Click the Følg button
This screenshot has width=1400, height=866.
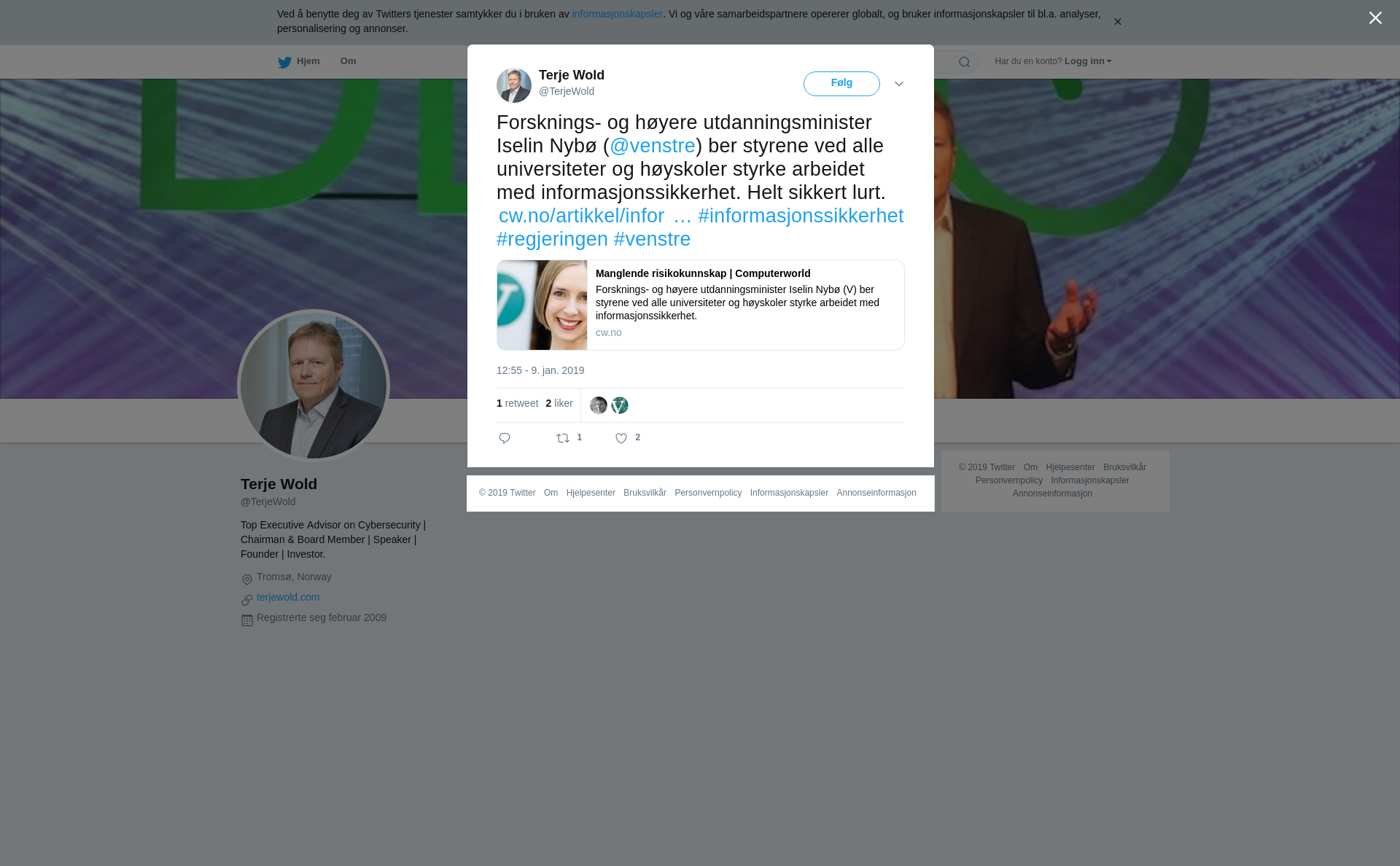tap(841, 84)
